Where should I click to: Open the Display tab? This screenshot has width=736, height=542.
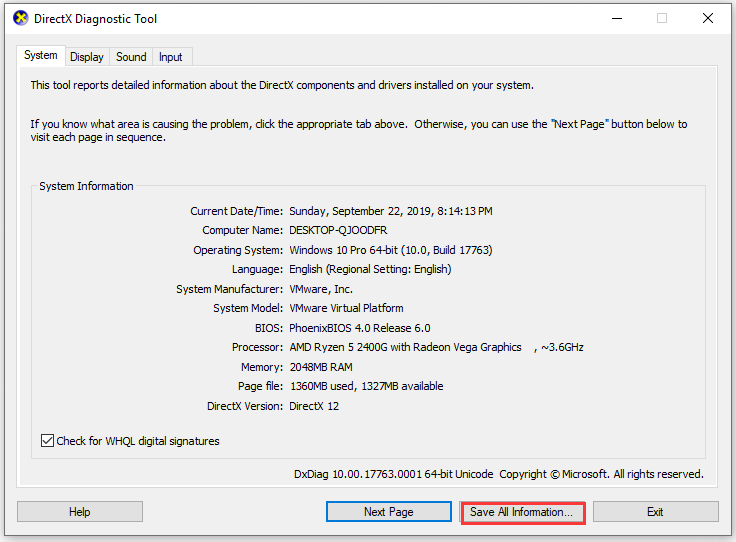(x=87, y=57)
